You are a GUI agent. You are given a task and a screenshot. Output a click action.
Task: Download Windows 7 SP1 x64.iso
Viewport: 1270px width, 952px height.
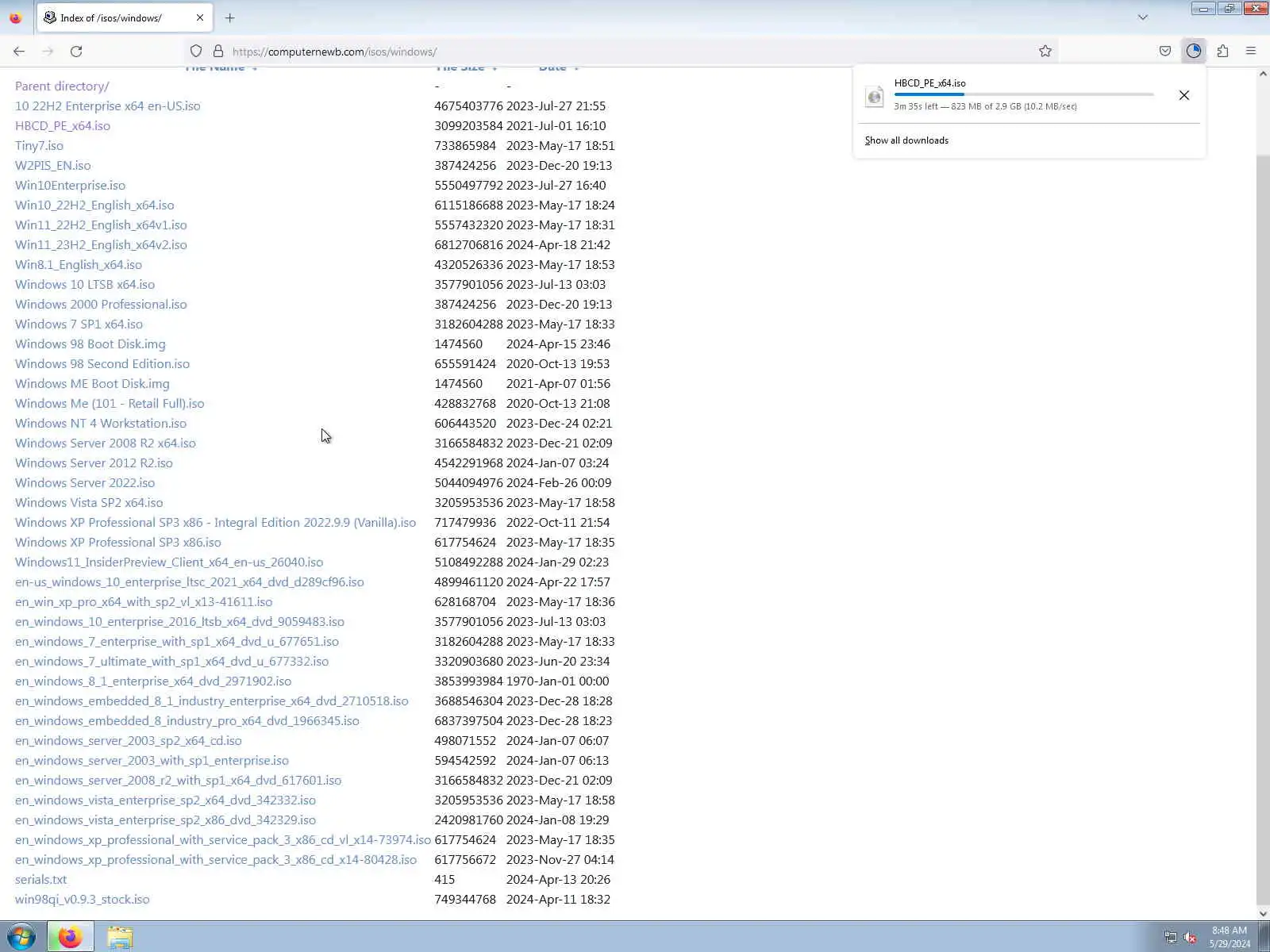point(79,324)
